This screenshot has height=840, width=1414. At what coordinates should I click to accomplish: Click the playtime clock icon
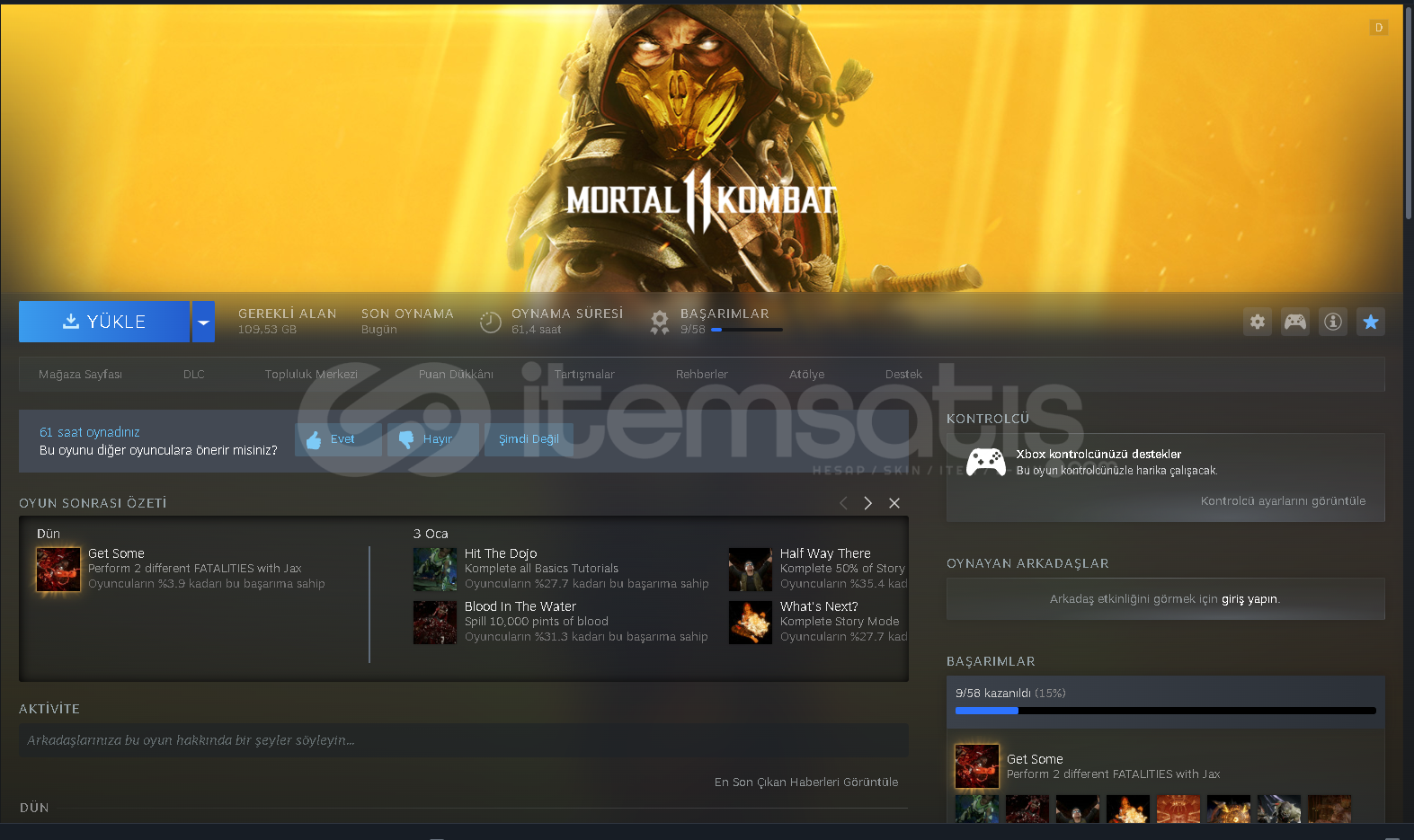tap(490, 322)
